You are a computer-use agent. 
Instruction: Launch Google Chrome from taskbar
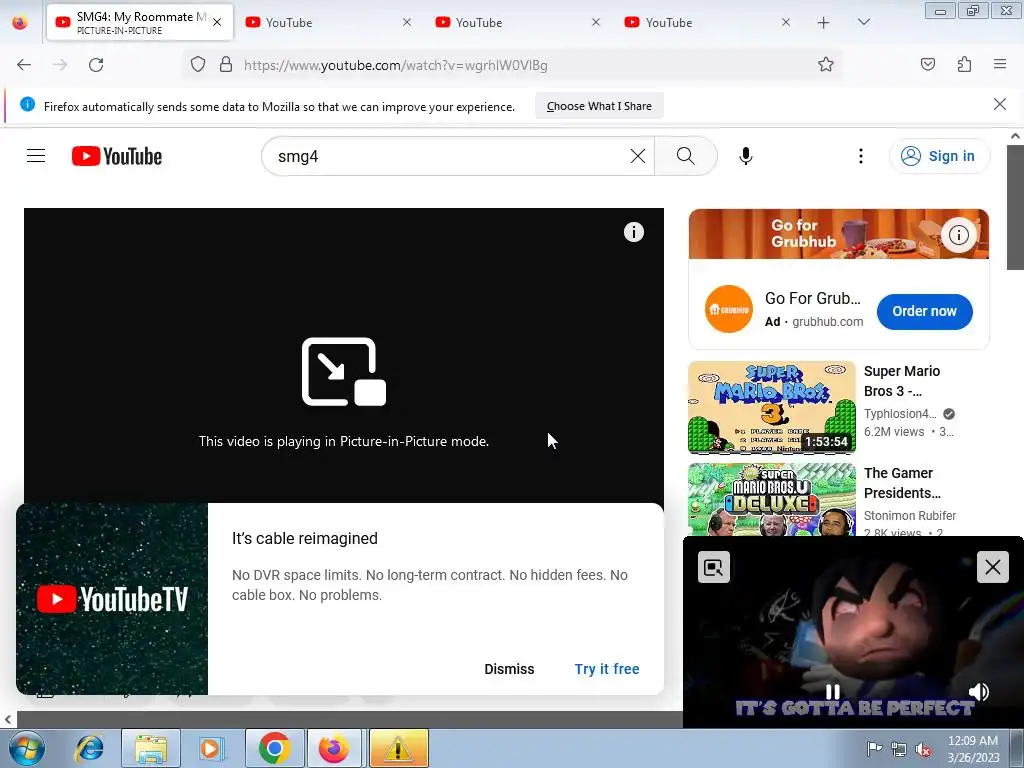(274, 748)
